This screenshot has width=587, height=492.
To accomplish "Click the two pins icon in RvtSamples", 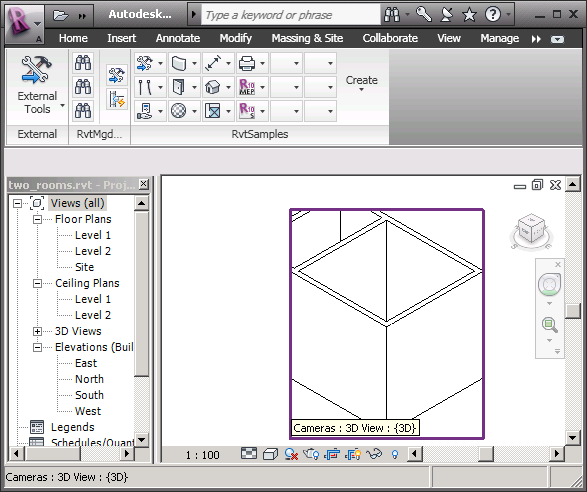I will pyautogui.click(x=145, y=87).
